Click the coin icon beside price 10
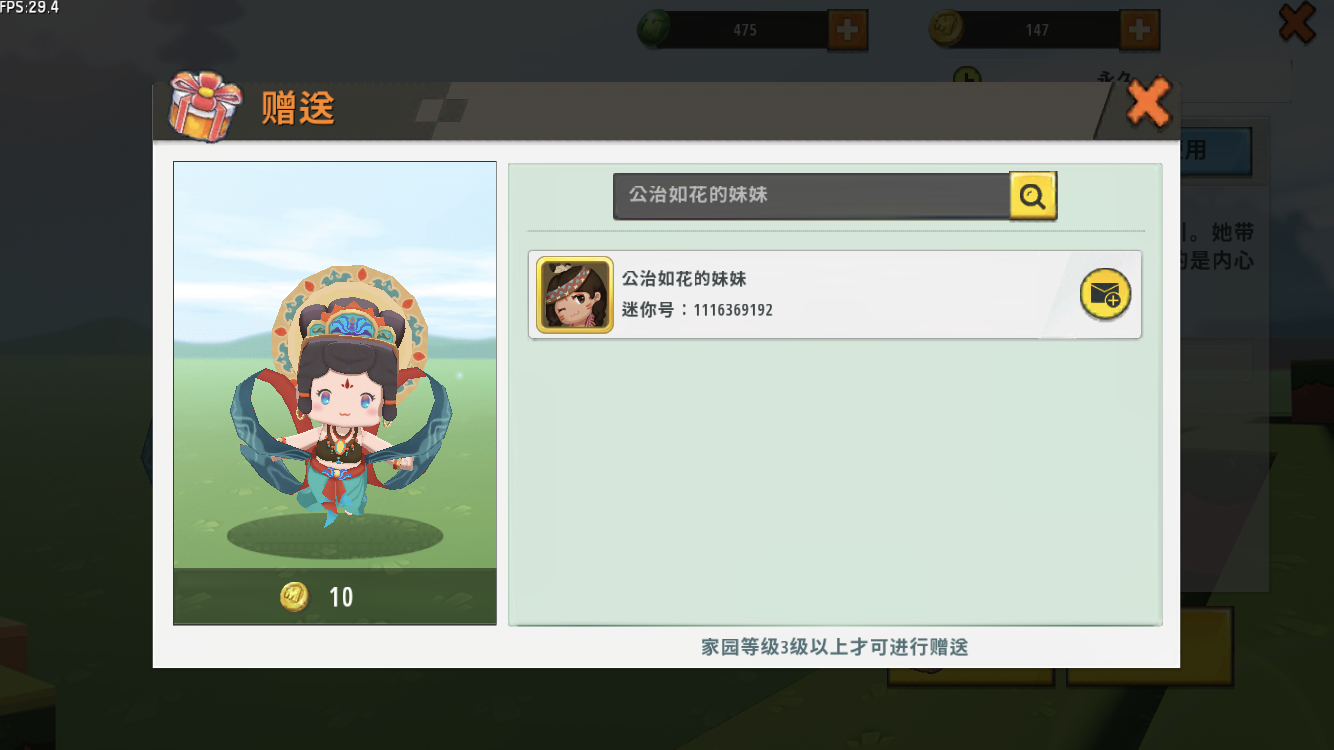 pos(294,596)
